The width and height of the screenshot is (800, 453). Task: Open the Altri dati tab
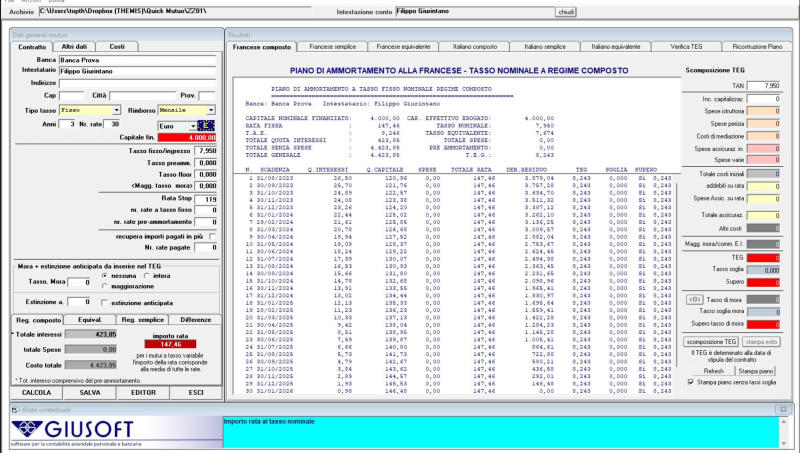(x=74, y=46)
